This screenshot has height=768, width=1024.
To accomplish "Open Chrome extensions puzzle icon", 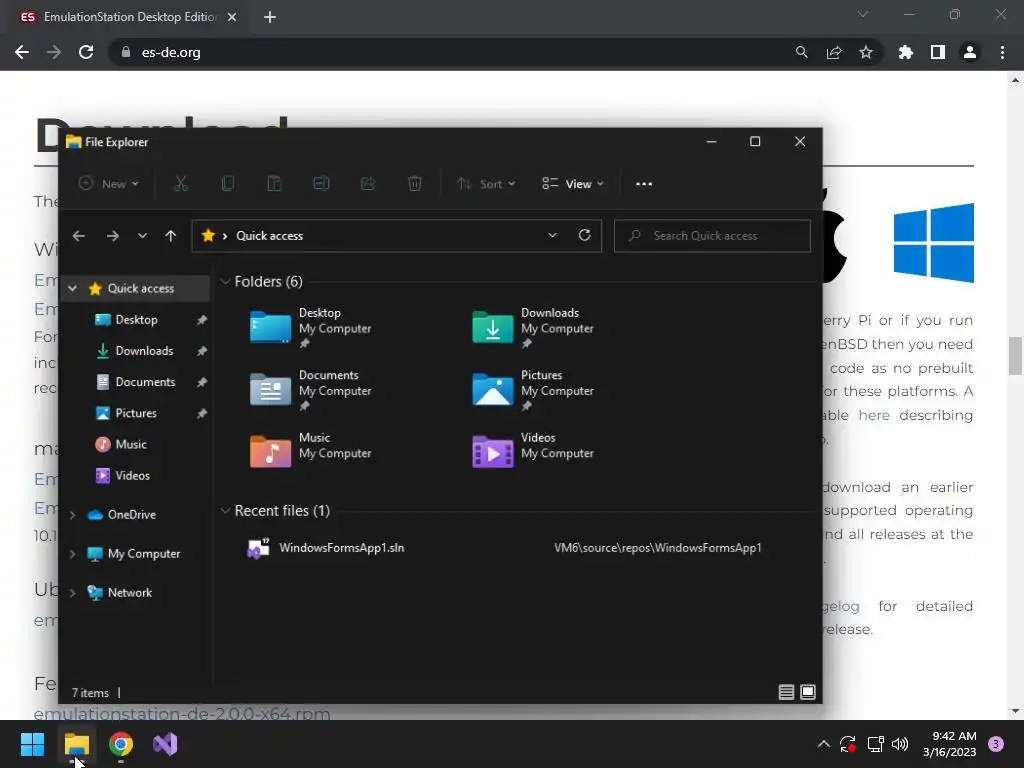I will (x=906, y=52).
